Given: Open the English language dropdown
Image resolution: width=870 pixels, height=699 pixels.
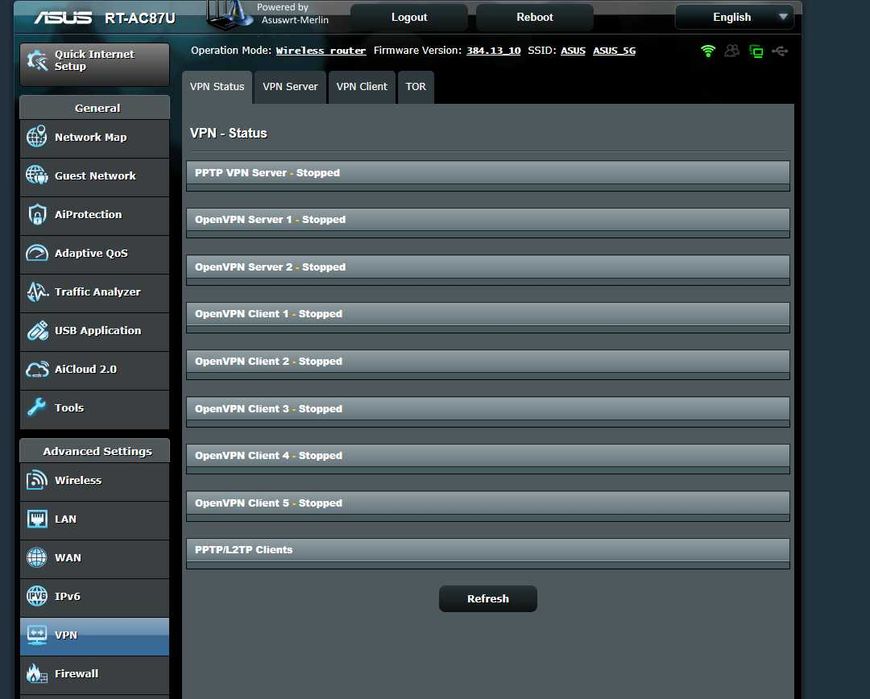Looking at the screenshot, I should tap(734, 17).
